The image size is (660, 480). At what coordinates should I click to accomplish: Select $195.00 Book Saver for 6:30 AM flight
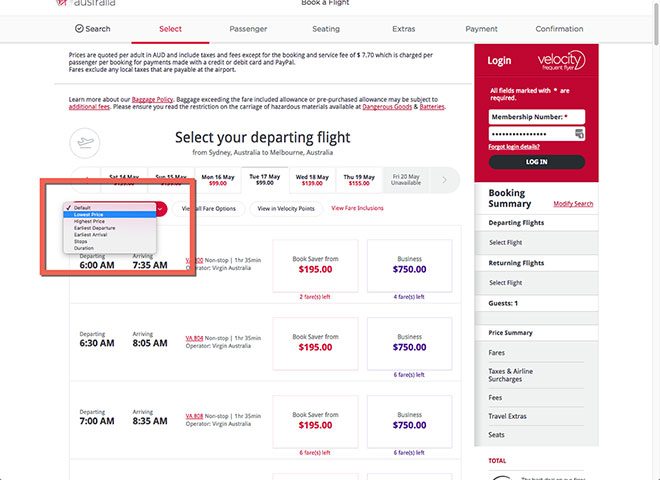click(x=315, y=344)
